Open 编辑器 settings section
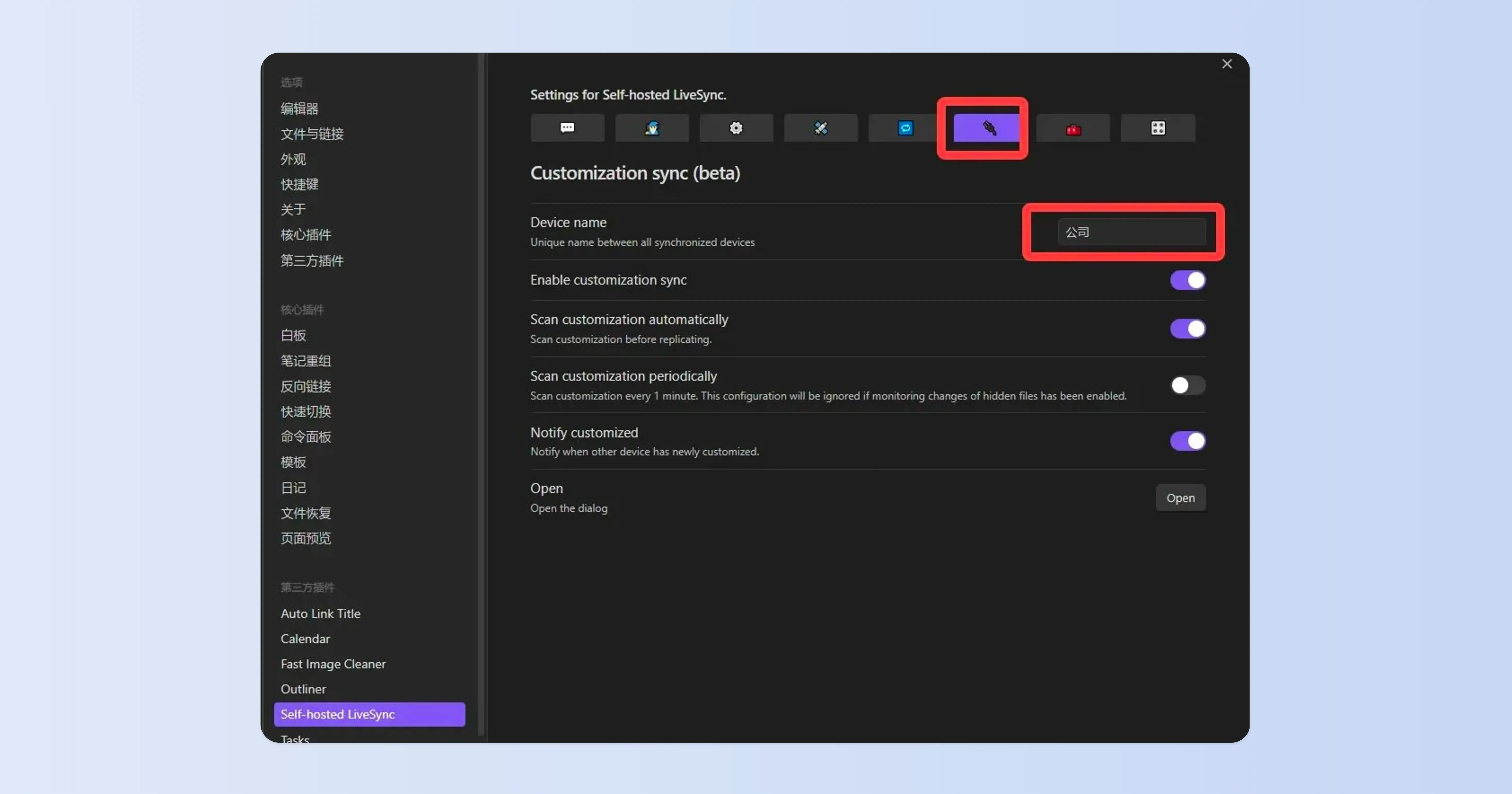The height and width of the screenshot is (794, 1512). [299, 109]
